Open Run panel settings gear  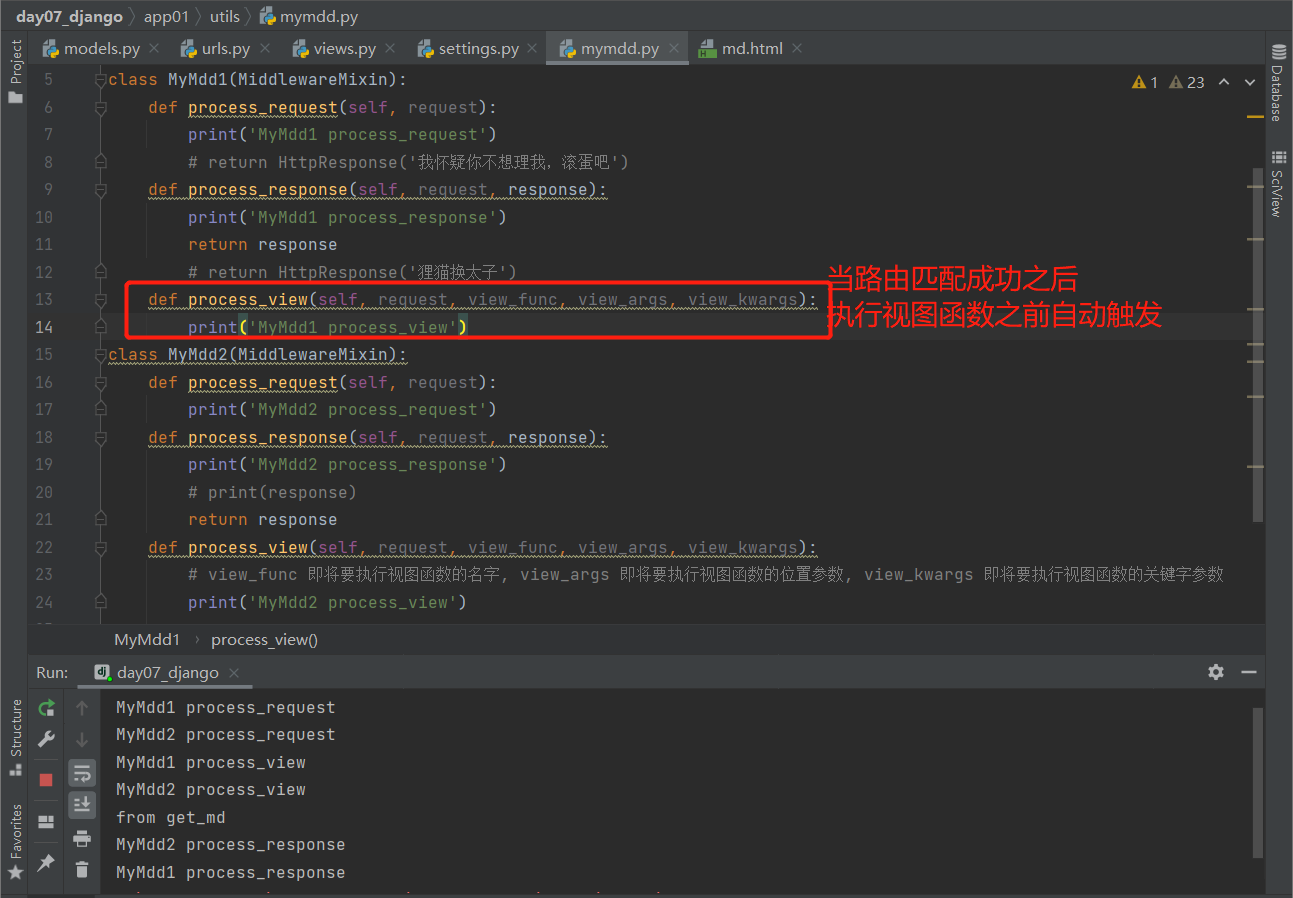(1216, 672)
